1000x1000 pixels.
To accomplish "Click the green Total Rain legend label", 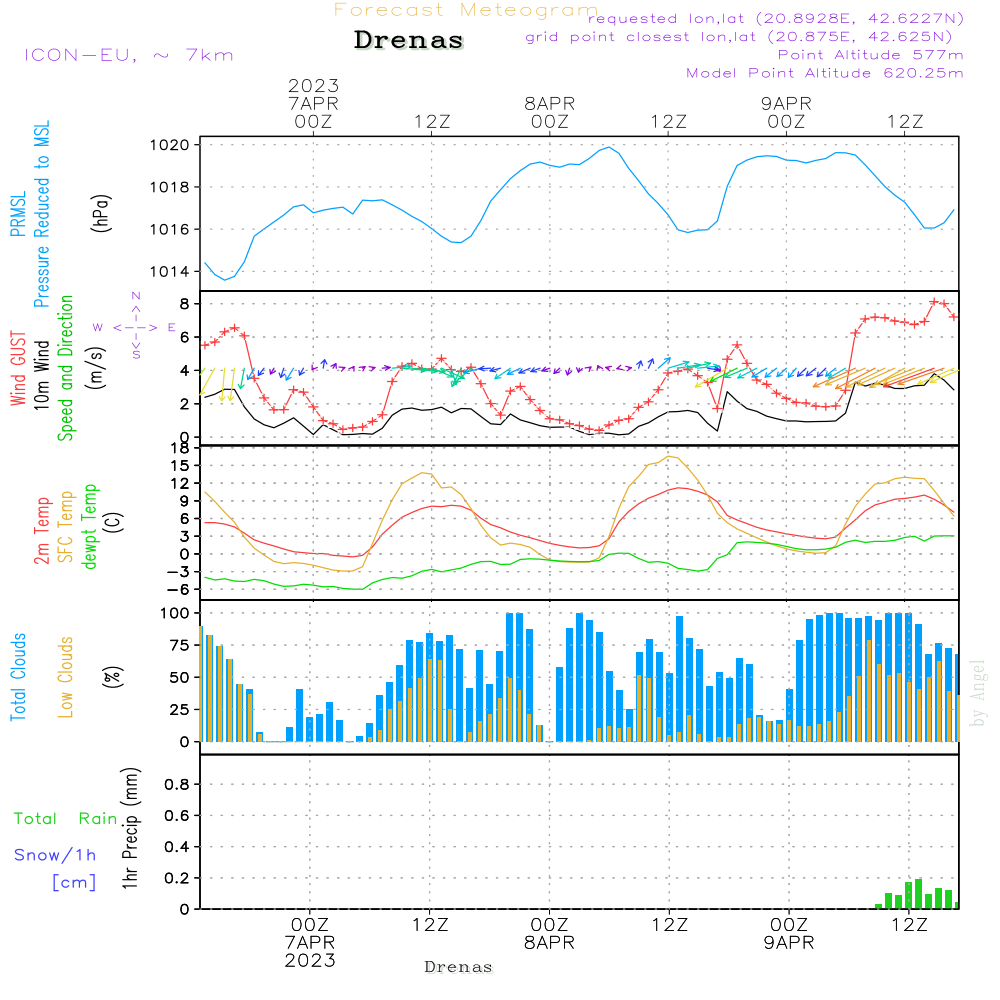I will click(65, 819).
